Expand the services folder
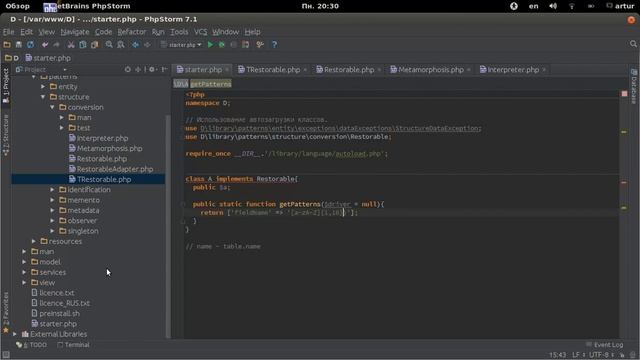 click(24, 272)
